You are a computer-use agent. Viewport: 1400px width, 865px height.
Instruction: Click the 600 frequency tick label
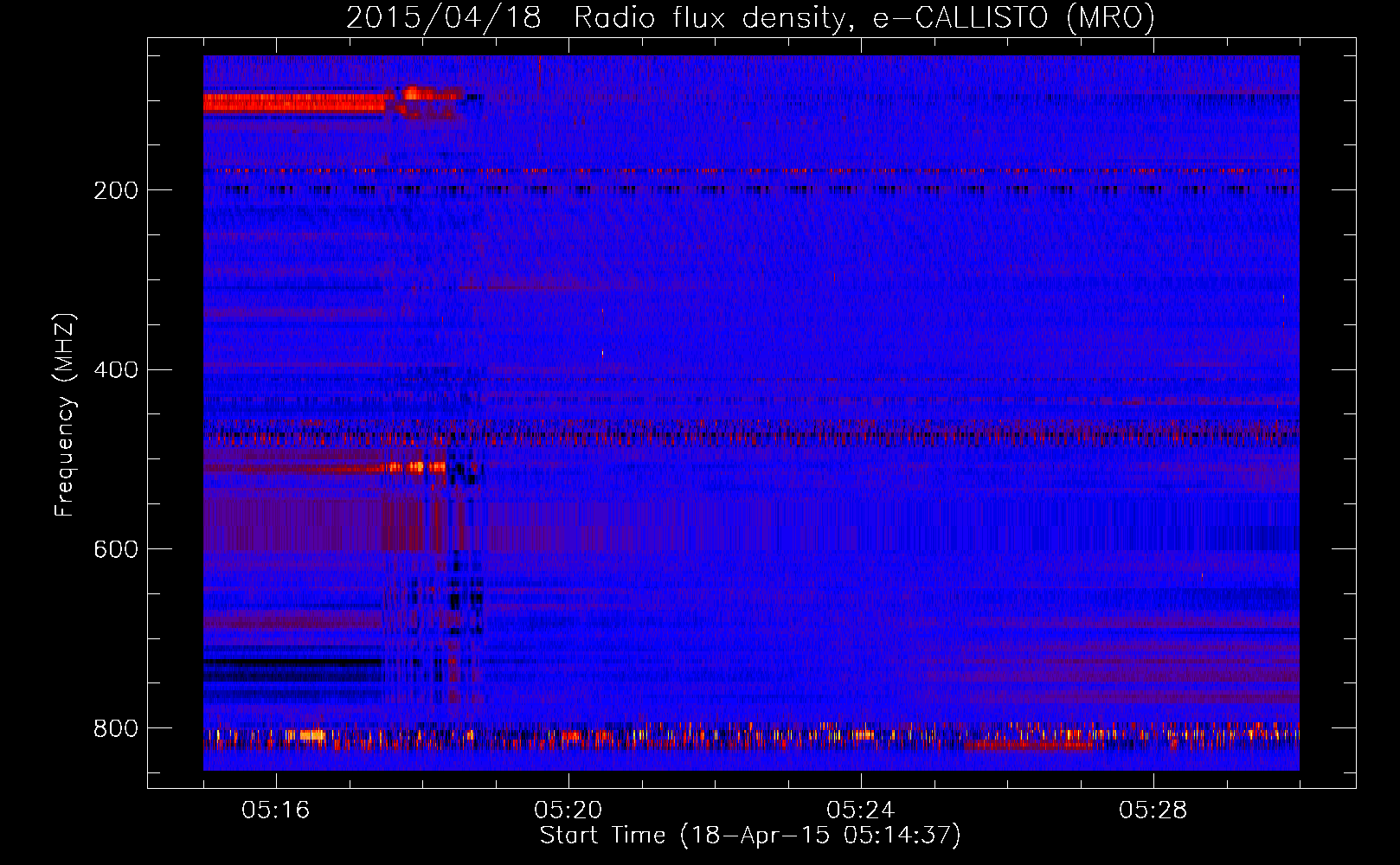116,550
